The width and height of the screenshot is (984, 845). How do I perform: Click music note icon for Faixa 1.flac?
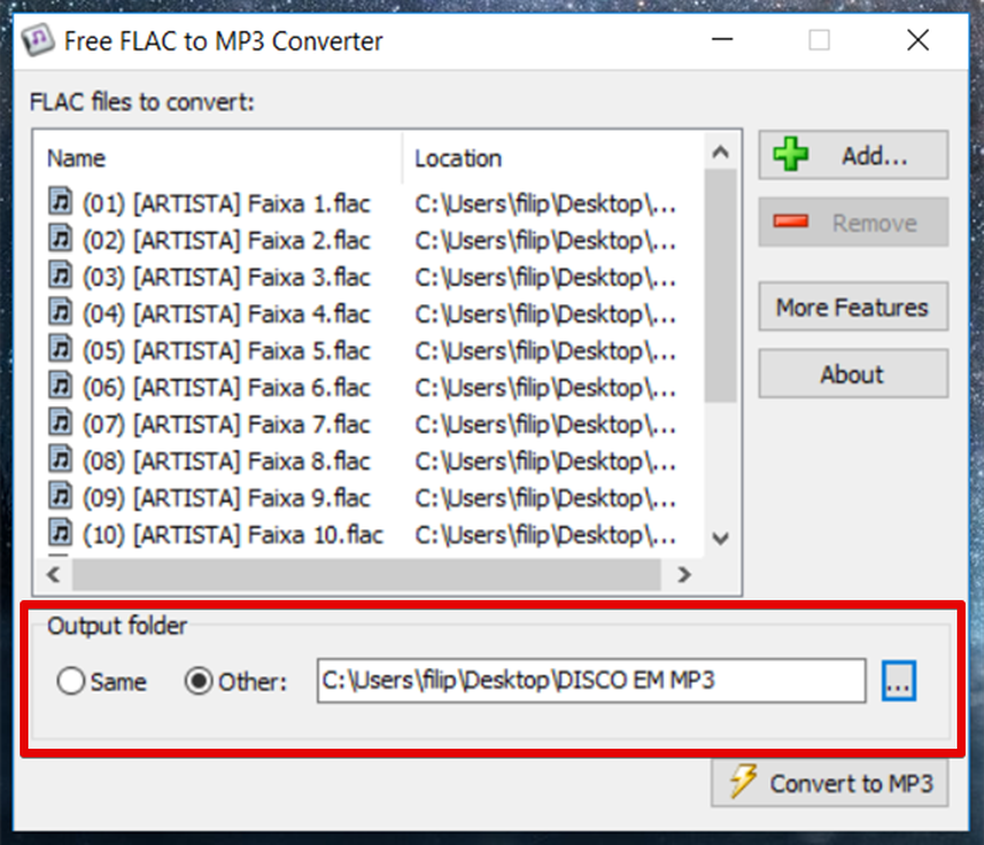[60, 201]
